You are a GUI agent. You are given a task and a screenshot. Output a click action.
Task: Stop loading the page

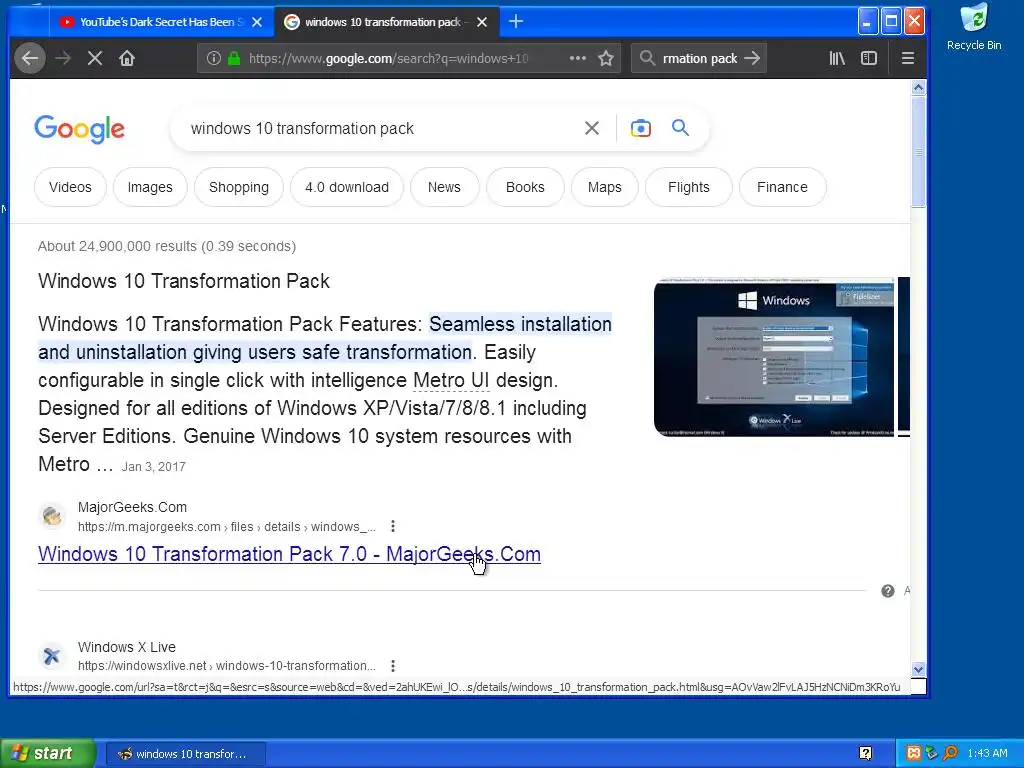pyautogui.click(x=95, y=58)
